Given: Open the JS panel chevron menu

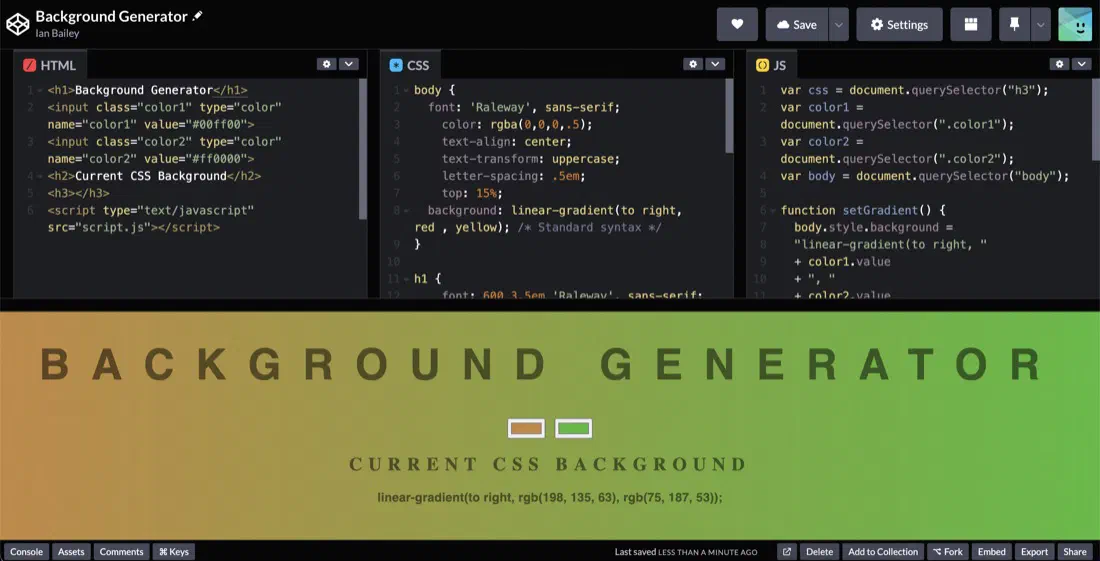Looking at the screenshot, I should [1082, 64].
